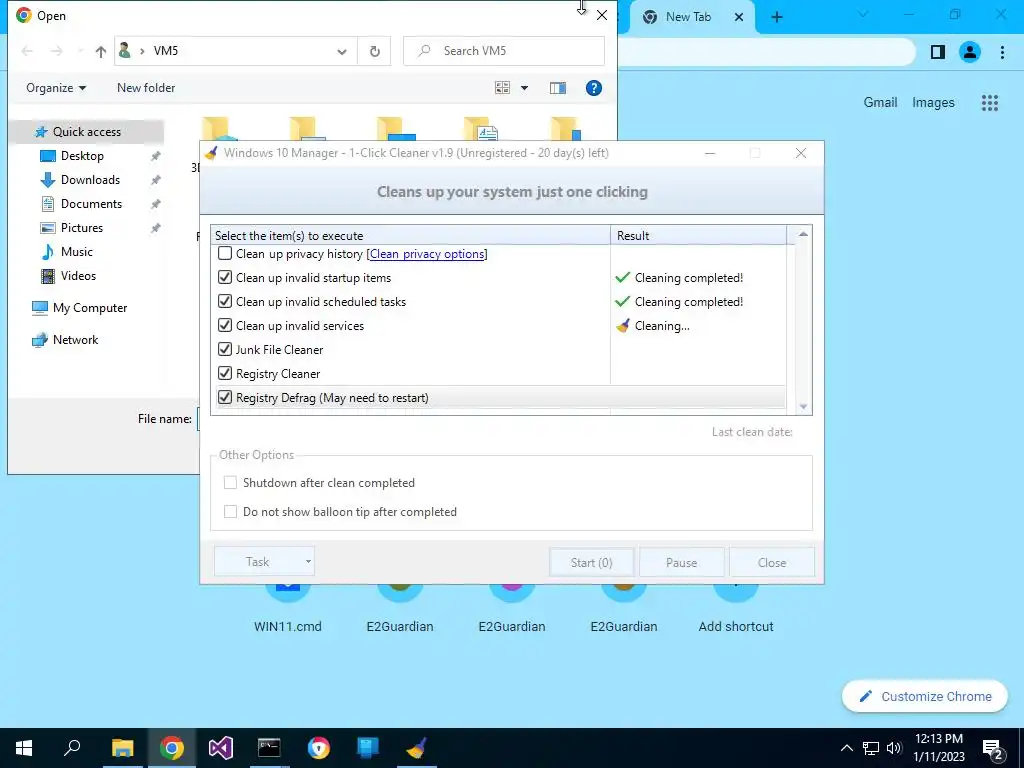Click the Search VM5 field
The width and height of the screenshot is (1024, 768).
(504, 51)
